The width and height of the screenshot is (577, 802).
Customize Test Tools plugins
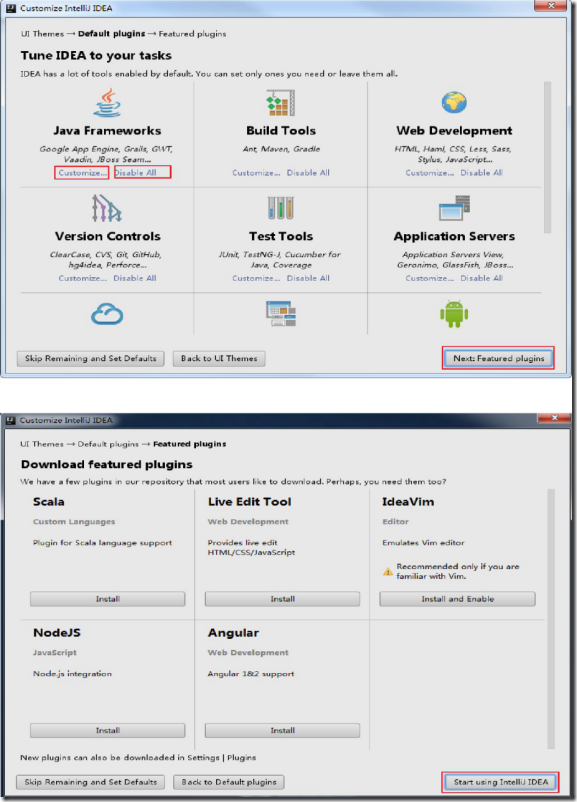[256, 278]
